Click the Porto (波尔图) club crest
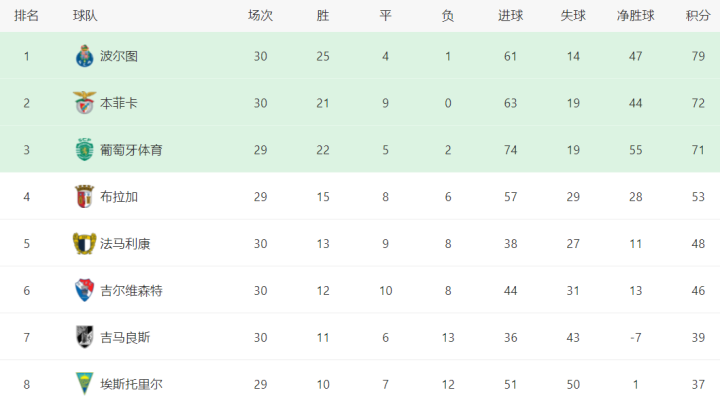720x405 pixels. pyautogui.click(x=84, y=56)
